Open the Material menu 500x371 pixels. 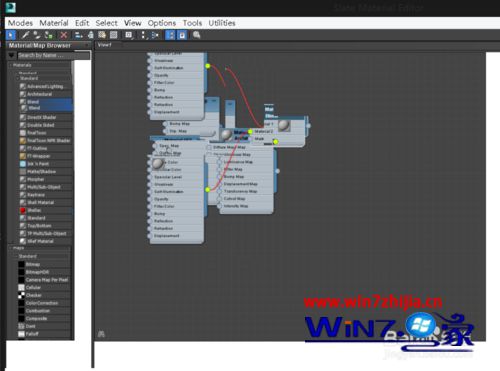coord(54,23)
